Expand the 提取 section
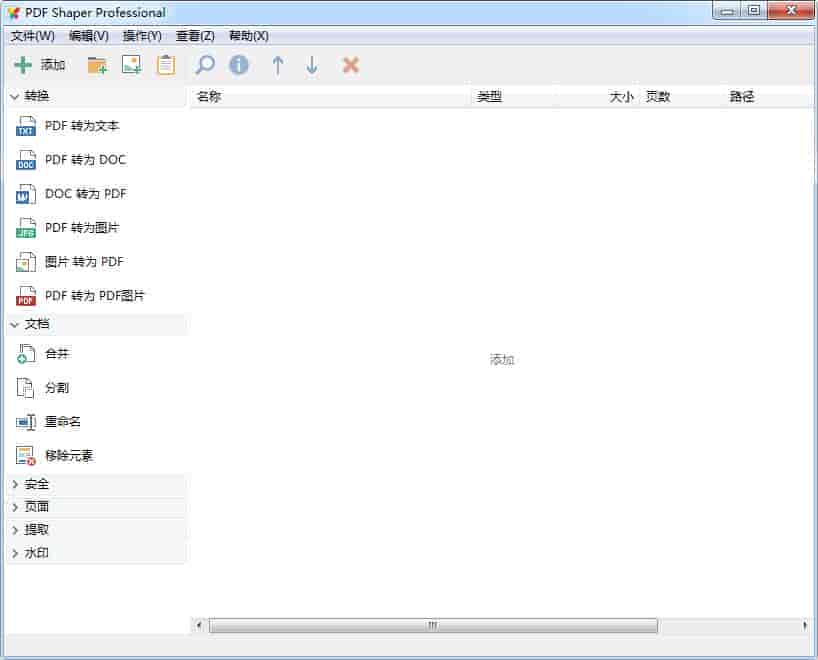 coord(15,530)
